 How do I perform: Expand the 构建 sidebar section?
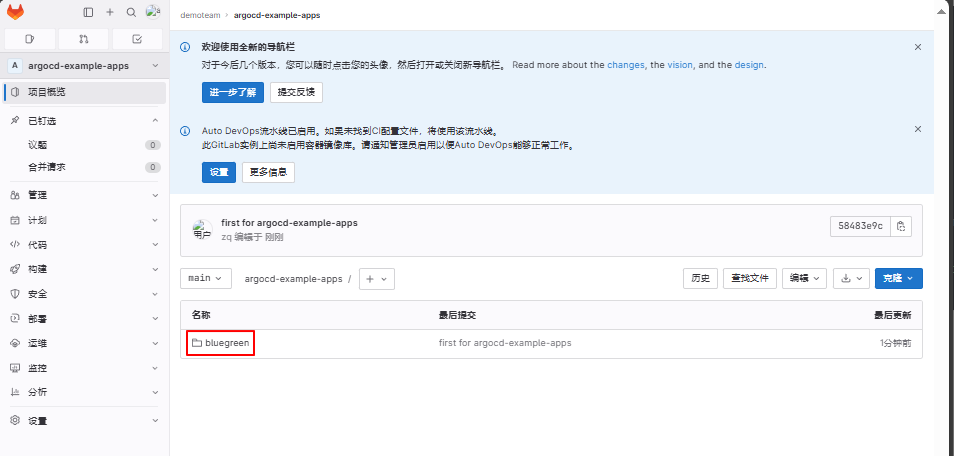pos(85,269)
